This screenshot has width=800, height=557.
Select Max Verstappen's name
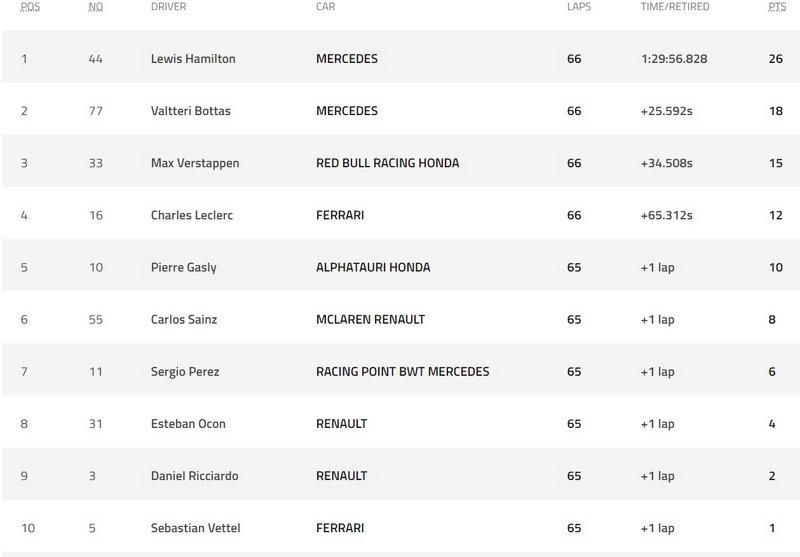click(x=191, y=163)
